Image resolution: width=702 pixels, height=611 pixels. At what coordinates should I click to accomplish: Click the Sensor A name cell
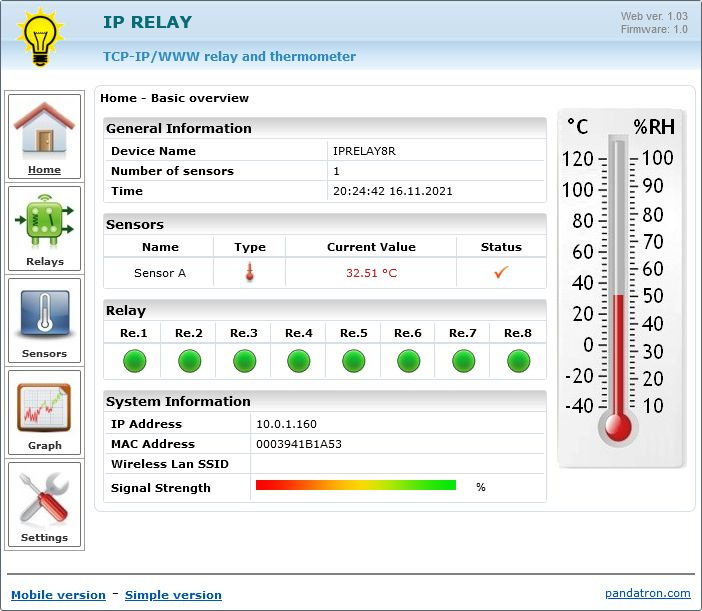pos(160,273)
